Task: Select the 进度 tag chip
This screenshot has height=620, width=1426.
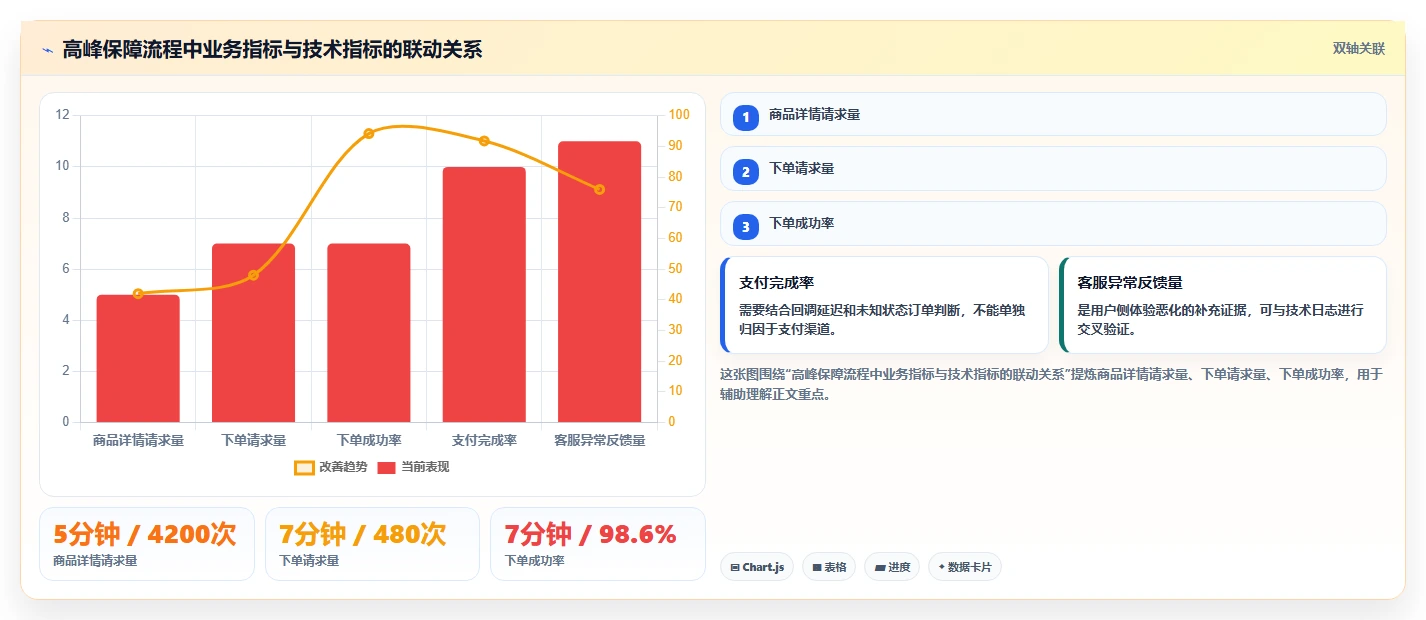Action: click(x=892, y=567)
